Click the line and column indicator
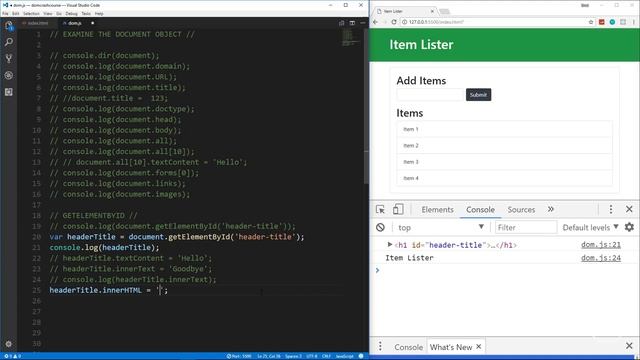 point(269,356)
